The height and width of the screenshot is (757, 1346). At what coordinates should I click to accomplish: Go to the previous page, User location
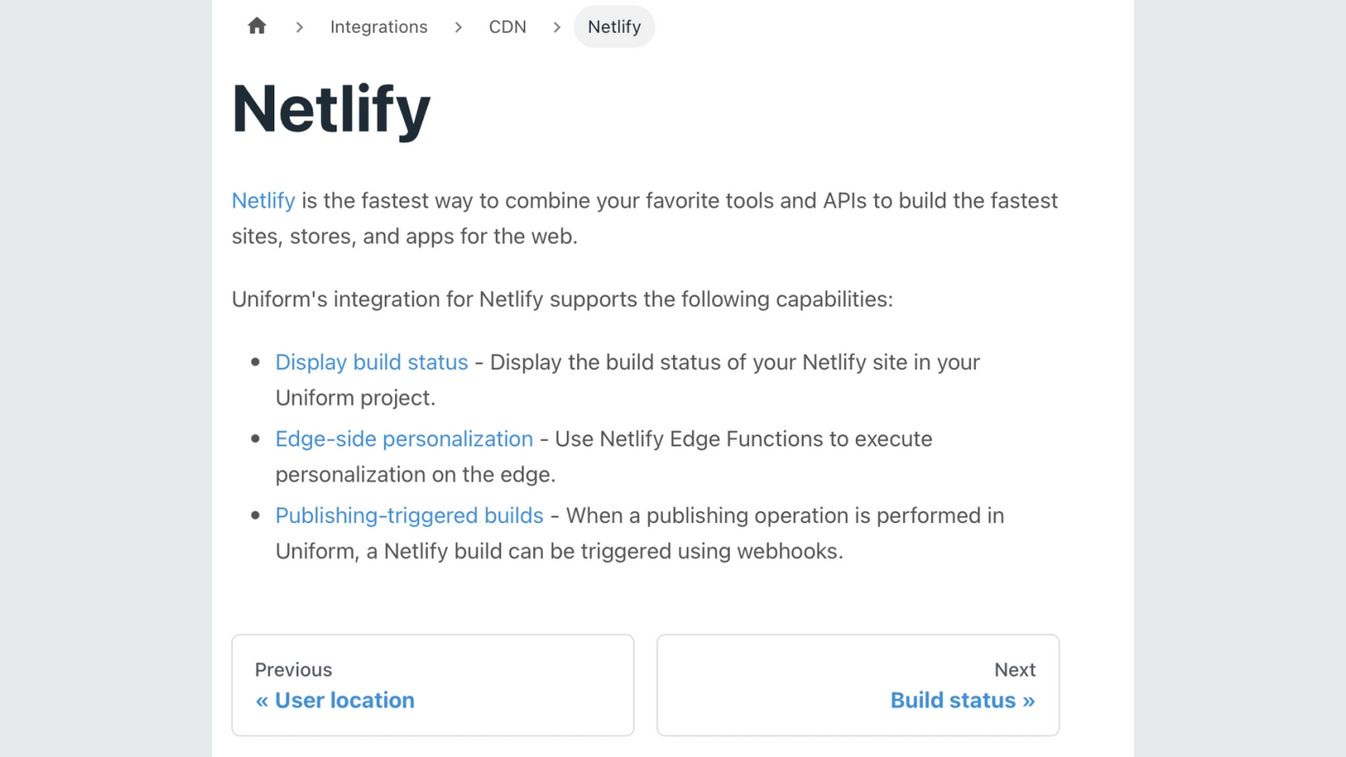point(433,685)
